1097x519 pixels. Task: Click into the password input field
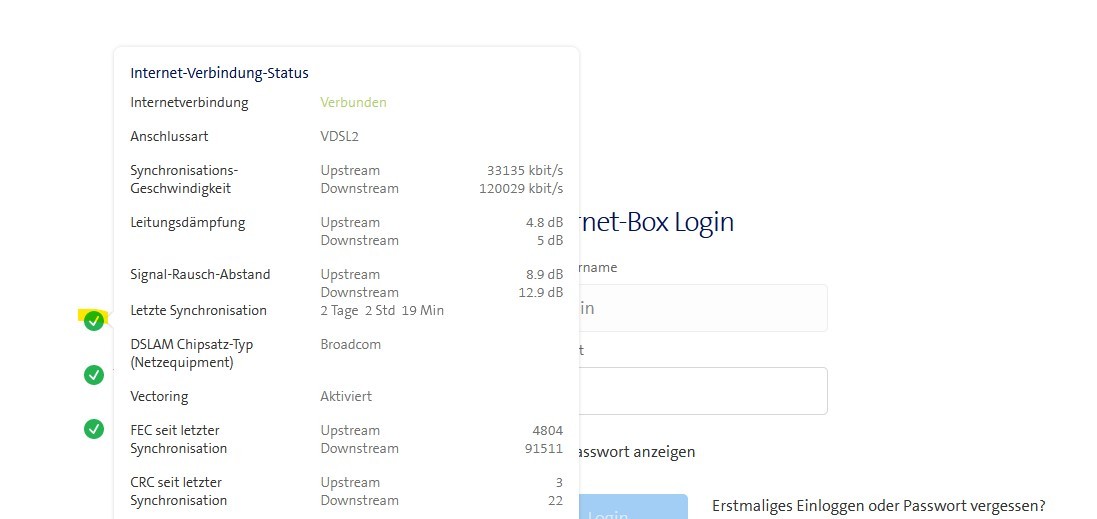pyautogui.click(x=702, y=391)
